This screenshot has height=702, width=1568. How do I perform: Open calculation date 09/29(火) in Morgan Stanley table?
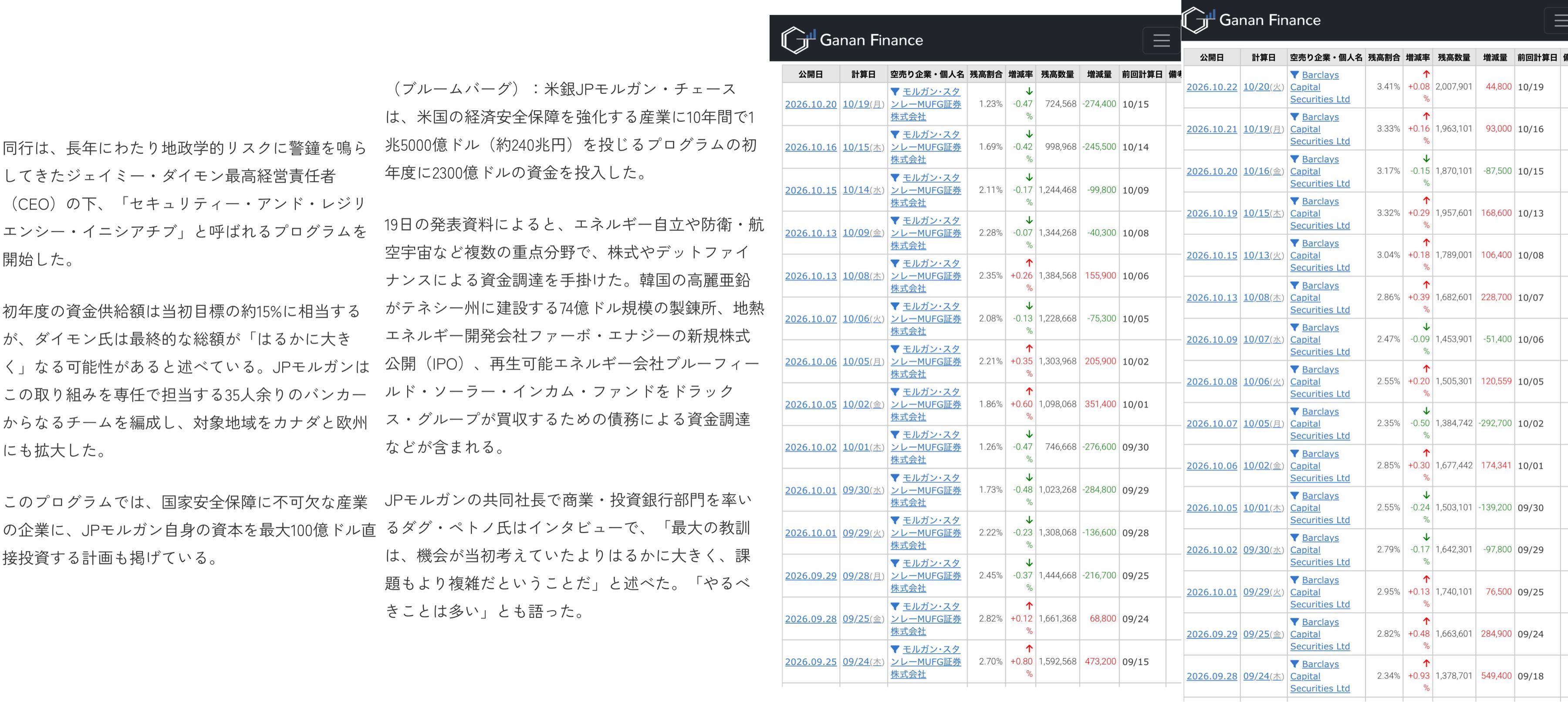(863, 533)
